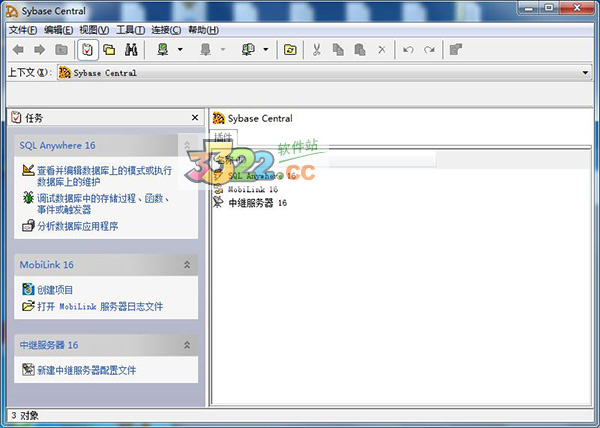This screenshot has height=428, width=600.
Task: Open the 视图(V) menu
Action: (94, 30)
